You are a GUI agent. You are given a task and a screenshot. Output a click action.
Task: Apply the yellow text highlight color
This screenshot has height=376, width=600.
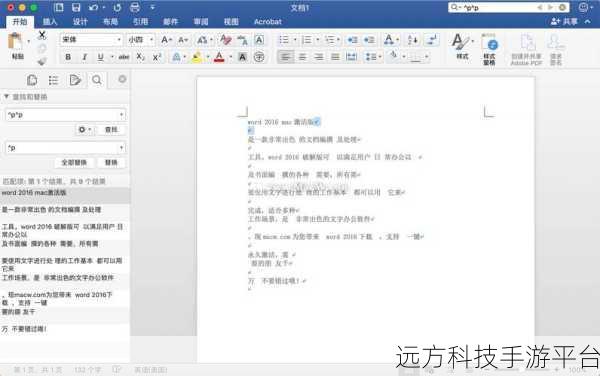(196, 57)
